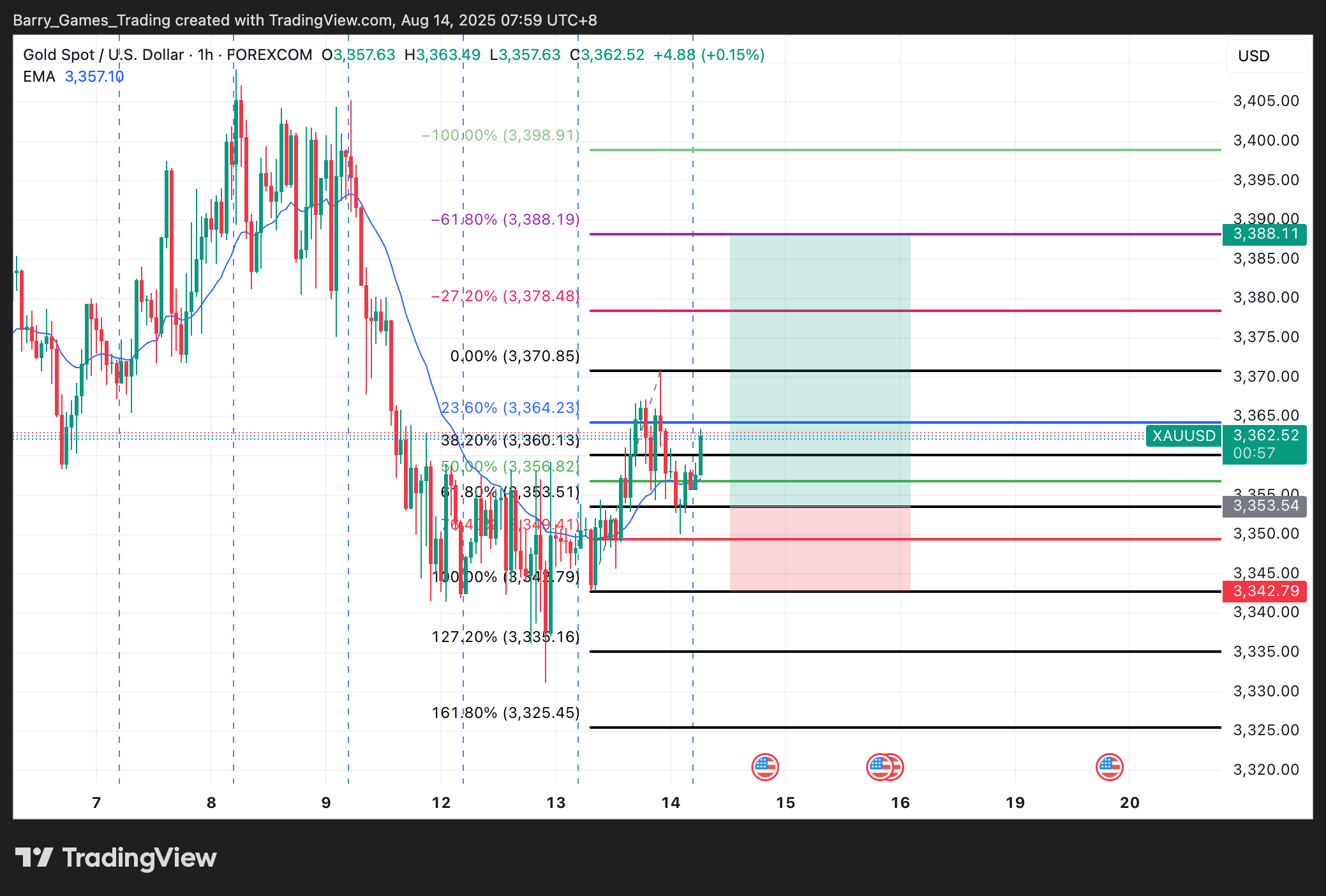Click the gray 3,353.54 entry price tag
1326x896 pixels.
(1264, 506)
